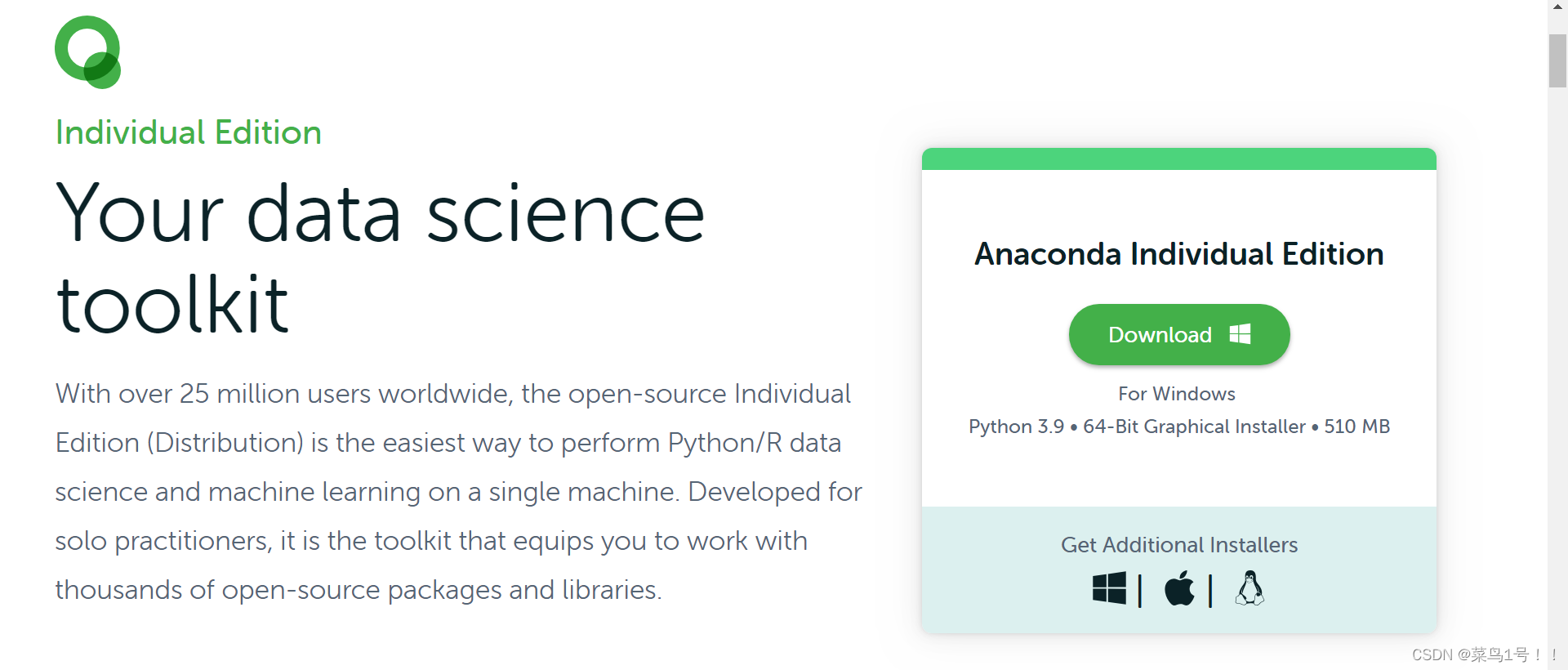Click the For Windows label
Image resolution: width=1568 pixels, height=670 pixels.
click(1177, 394)
